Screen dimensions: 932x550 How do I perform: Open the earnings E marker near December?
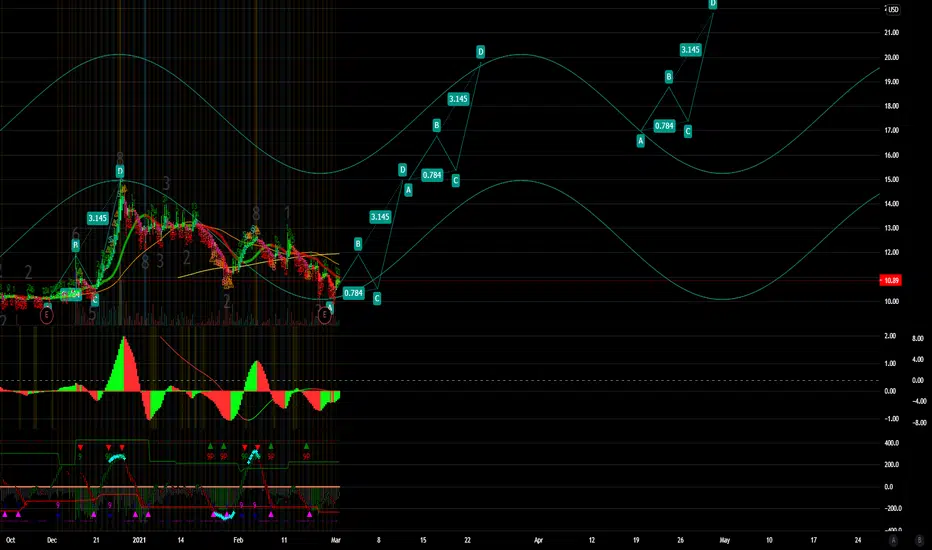tap(46, 315)
